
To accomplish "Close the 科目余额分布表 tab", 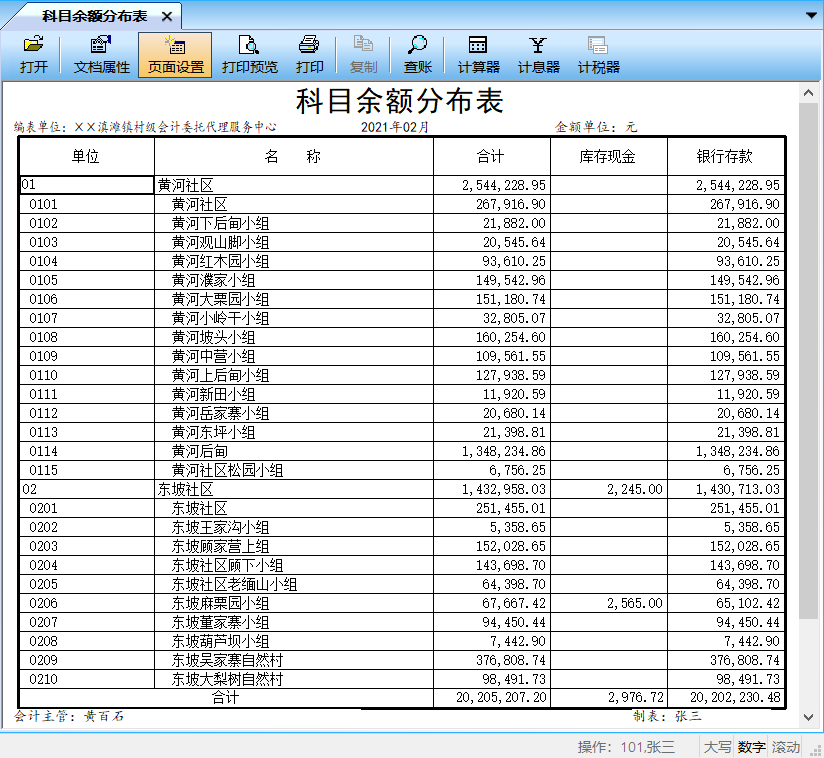I will [x=166, y=17].
